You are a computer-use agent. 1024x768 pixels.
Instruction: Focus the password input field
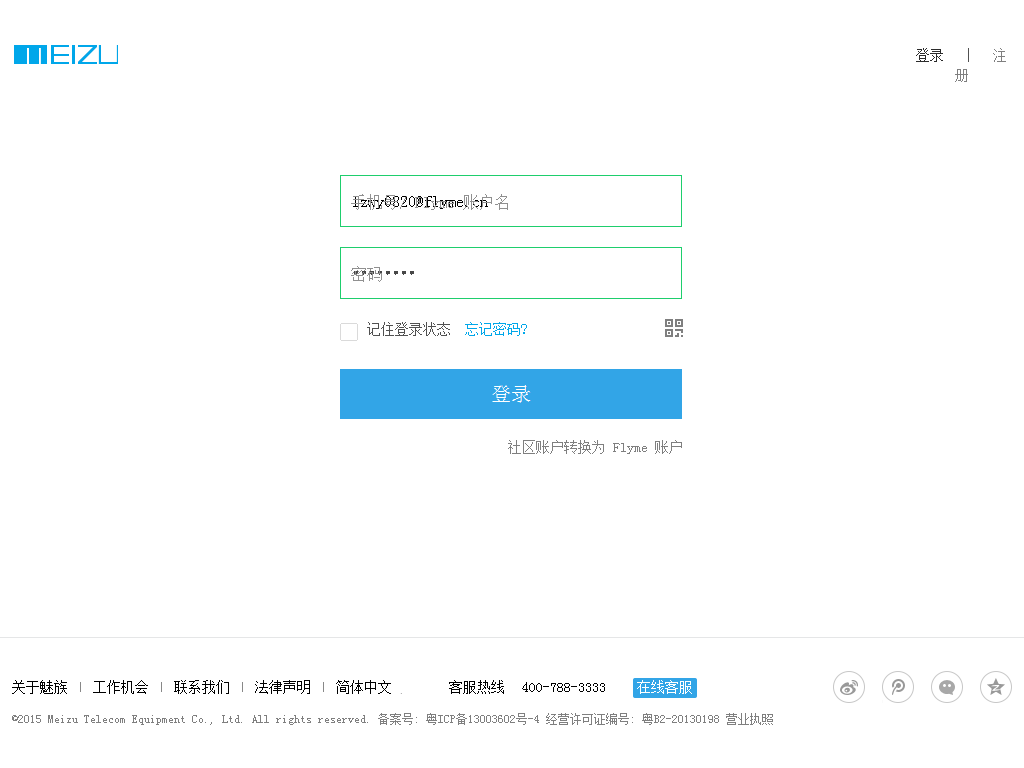[x=511, y=273]
